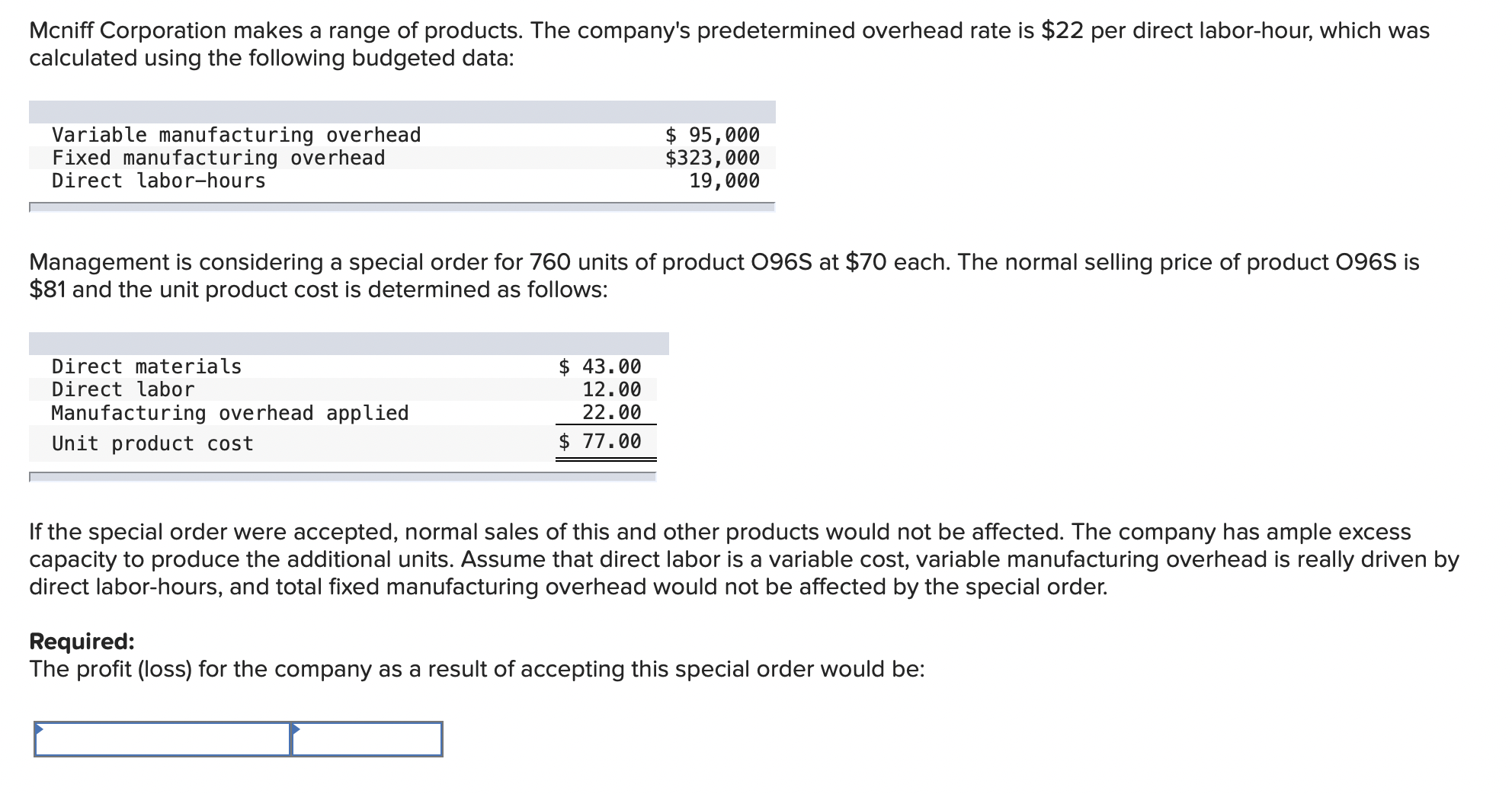Click the '$ 95,000' table value
Screen dimensions: 1512x794
tap(712, 135)
